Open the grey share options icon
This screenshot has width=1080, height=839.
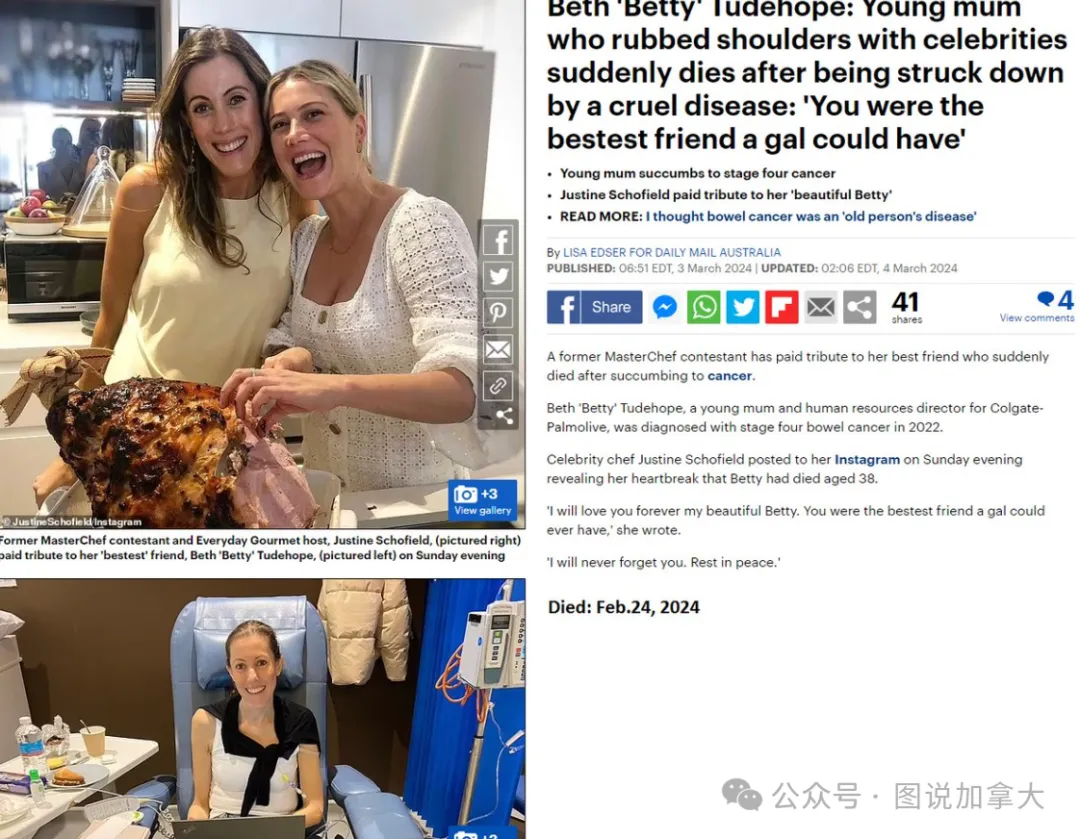pos(860,307)
